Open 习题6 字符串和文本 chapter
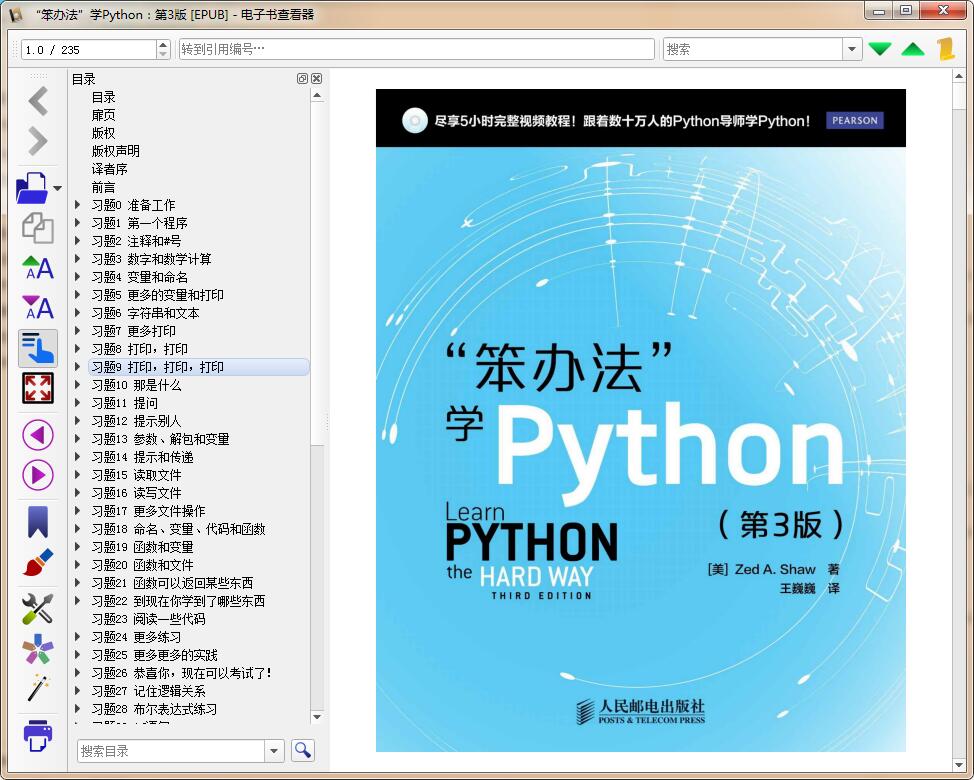 pyautogui.click(x=145, y=312)
